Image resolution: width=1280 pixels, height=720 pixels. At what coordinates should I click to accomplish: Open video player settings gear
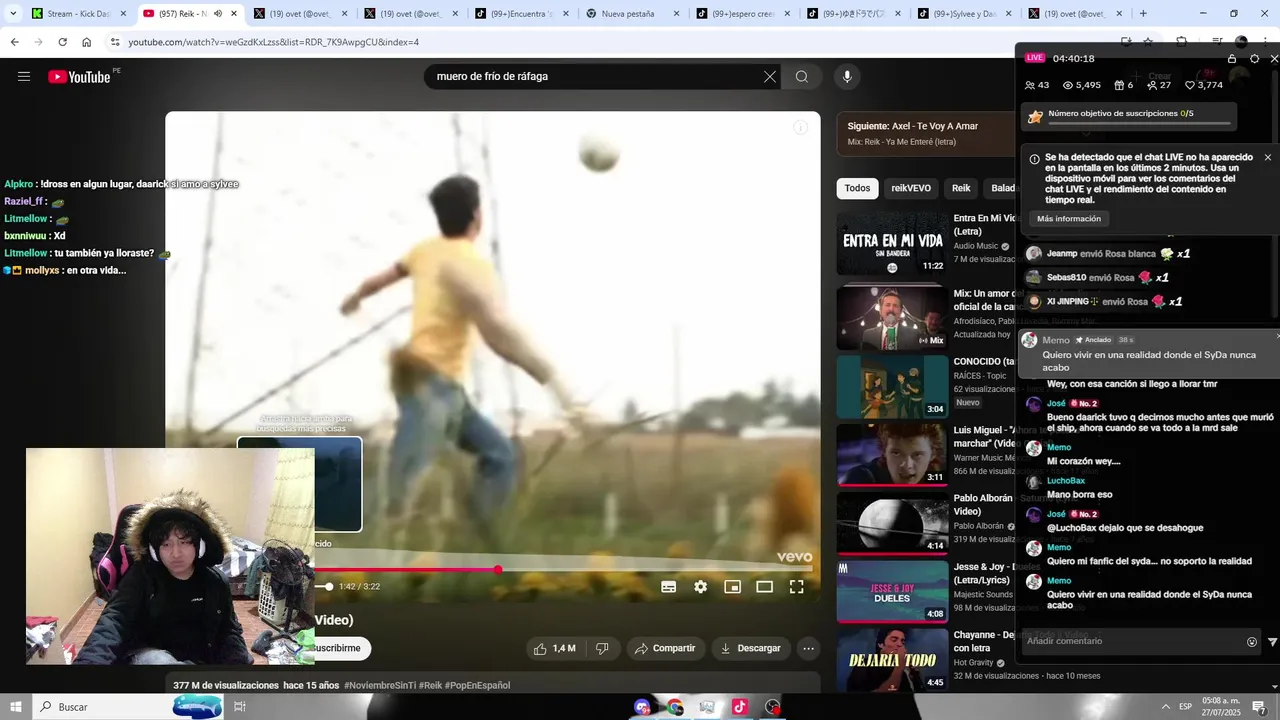[701, 587]
